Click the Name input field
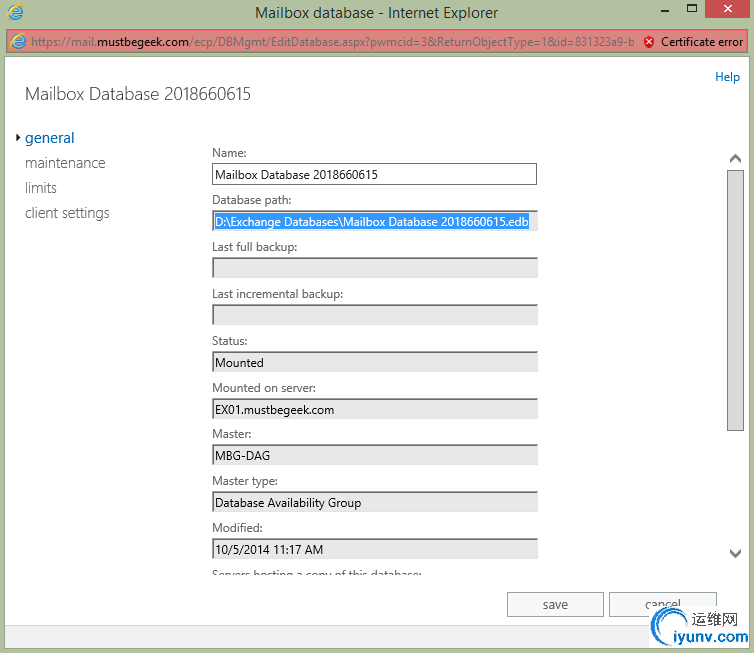The image size is (754, 653). (x=374, y=174)
